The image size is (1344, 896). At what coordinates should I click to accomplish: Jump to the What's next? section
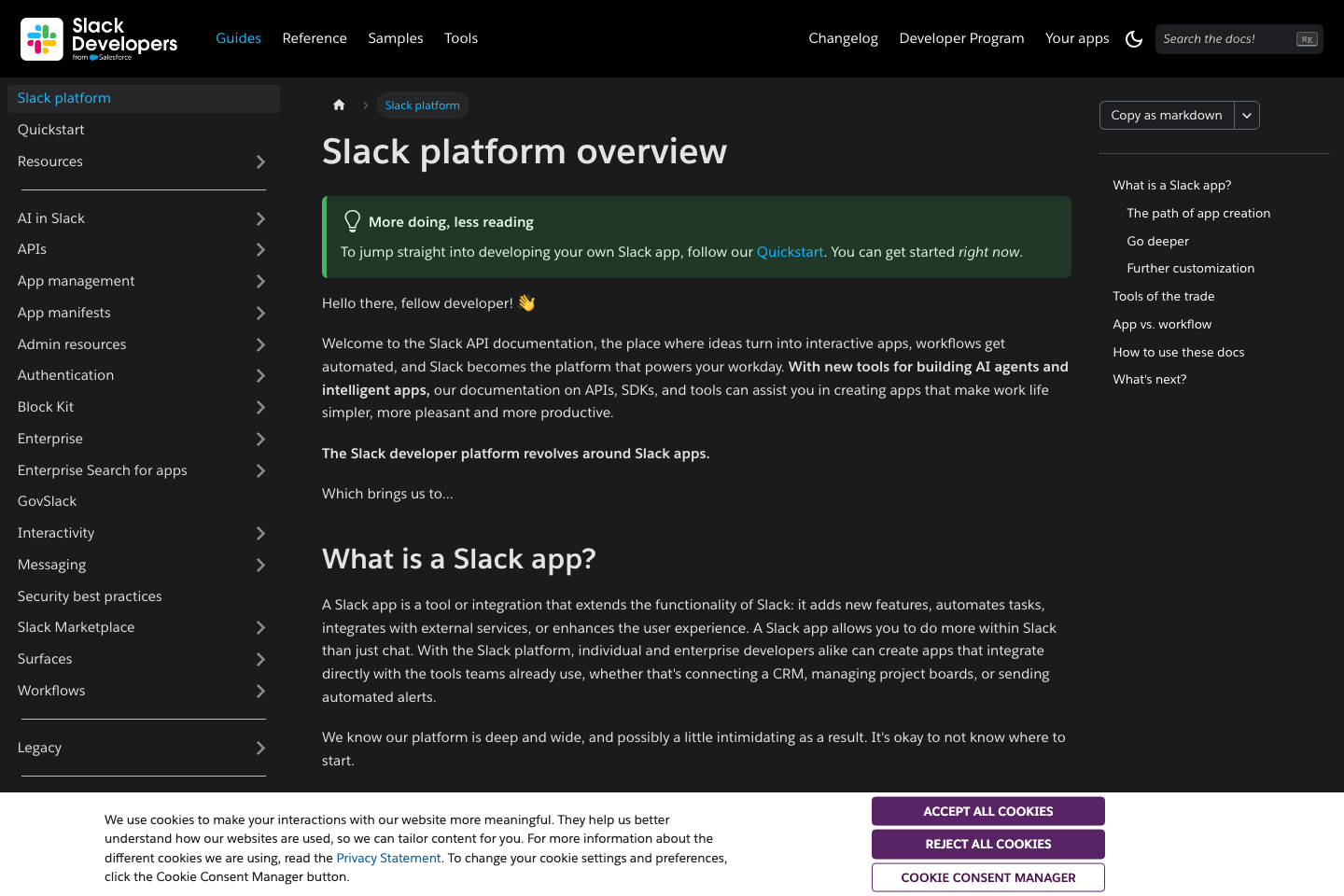(x=1149, y=379)
